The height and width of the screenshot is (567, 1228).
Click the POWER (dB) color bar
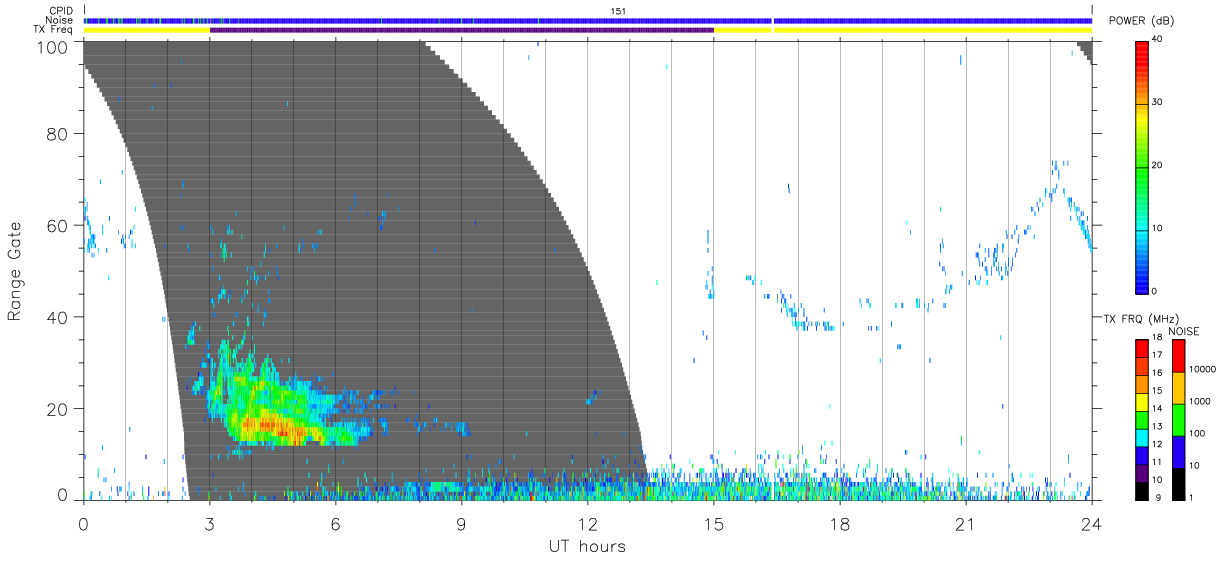coord(1141,166)
